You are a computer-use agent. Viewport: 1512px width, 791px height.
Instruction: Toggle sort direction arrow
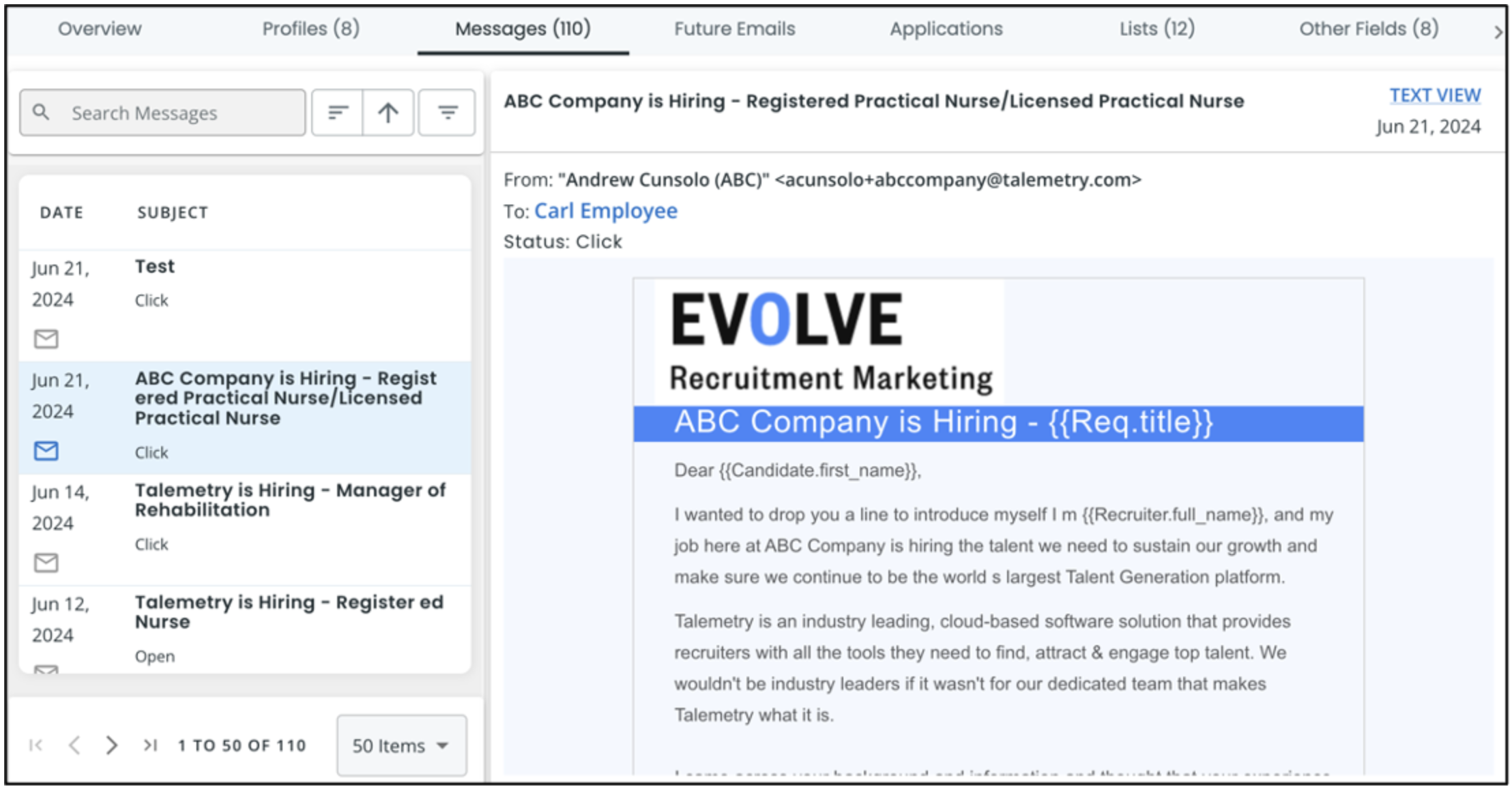click(388, 113)
